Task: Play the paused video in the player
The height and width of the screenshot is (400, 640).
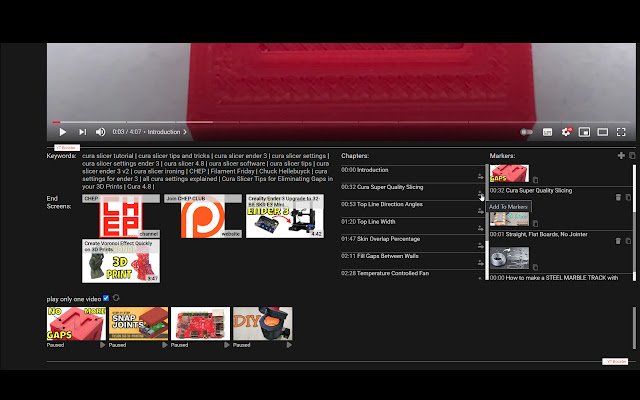Action: point(62,132)
